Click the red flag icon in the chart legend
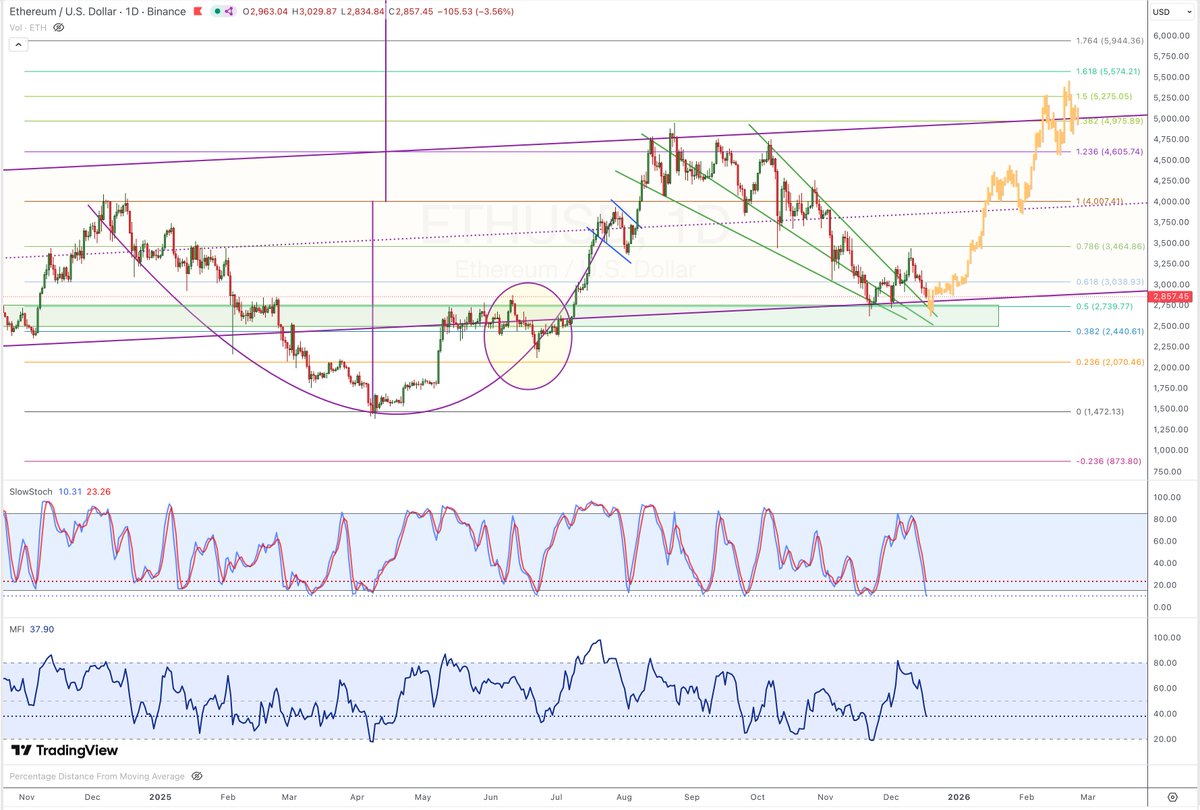This screenshot has width=1200, height=810. point(197,12)
